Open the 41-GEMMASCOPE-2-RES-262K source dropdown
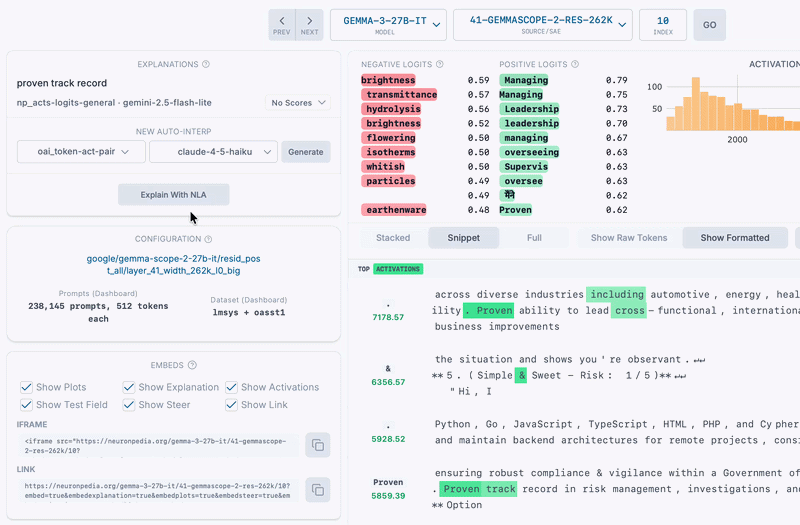This screenshot has width=800, height=525. (543, 24)
